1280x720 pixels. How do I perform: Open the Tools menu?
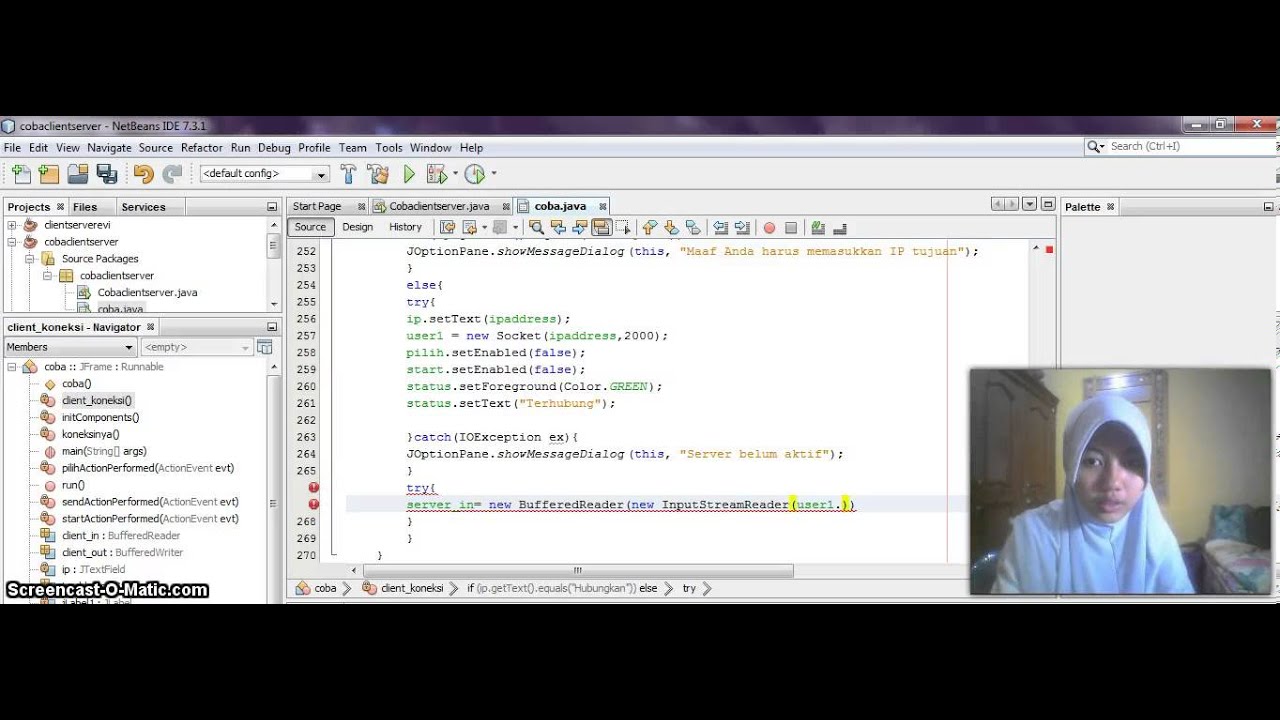tap(389, 148)
